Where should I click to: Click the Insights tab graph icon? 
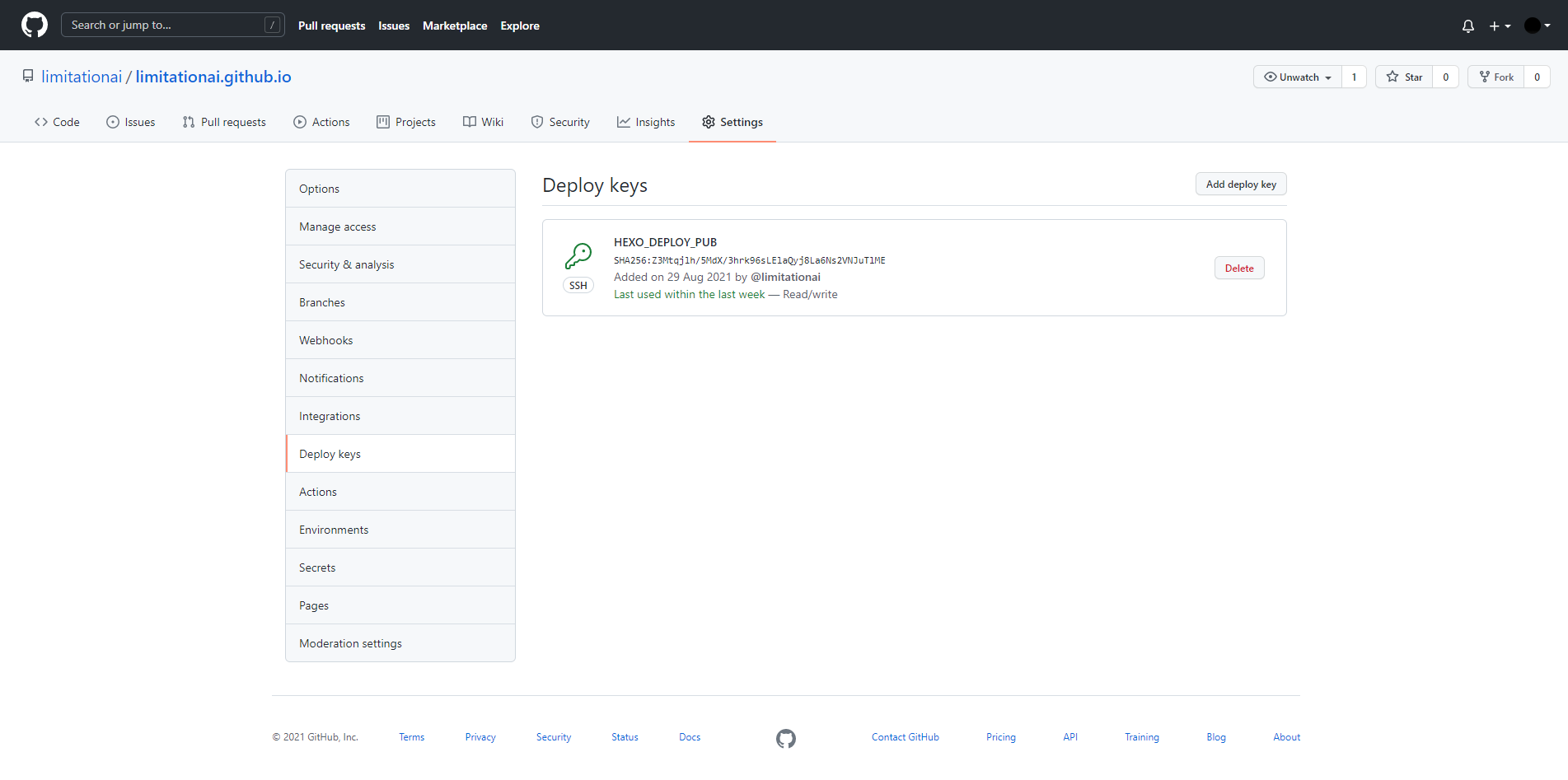click(624, 122)
